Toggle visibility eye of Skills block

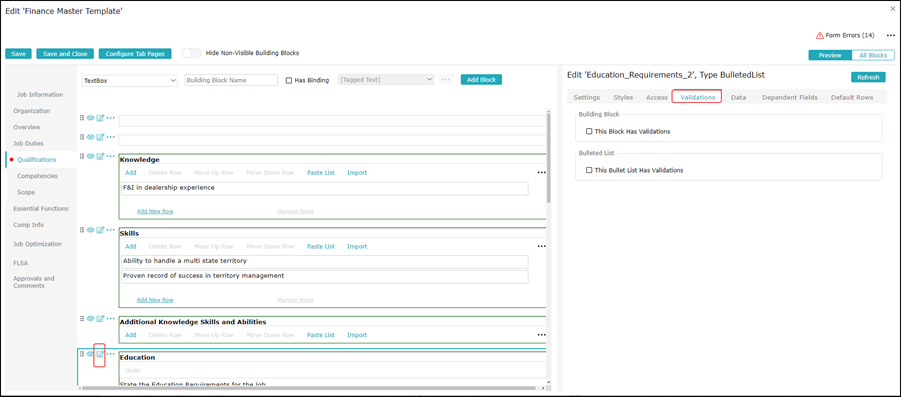click(90, 230)
